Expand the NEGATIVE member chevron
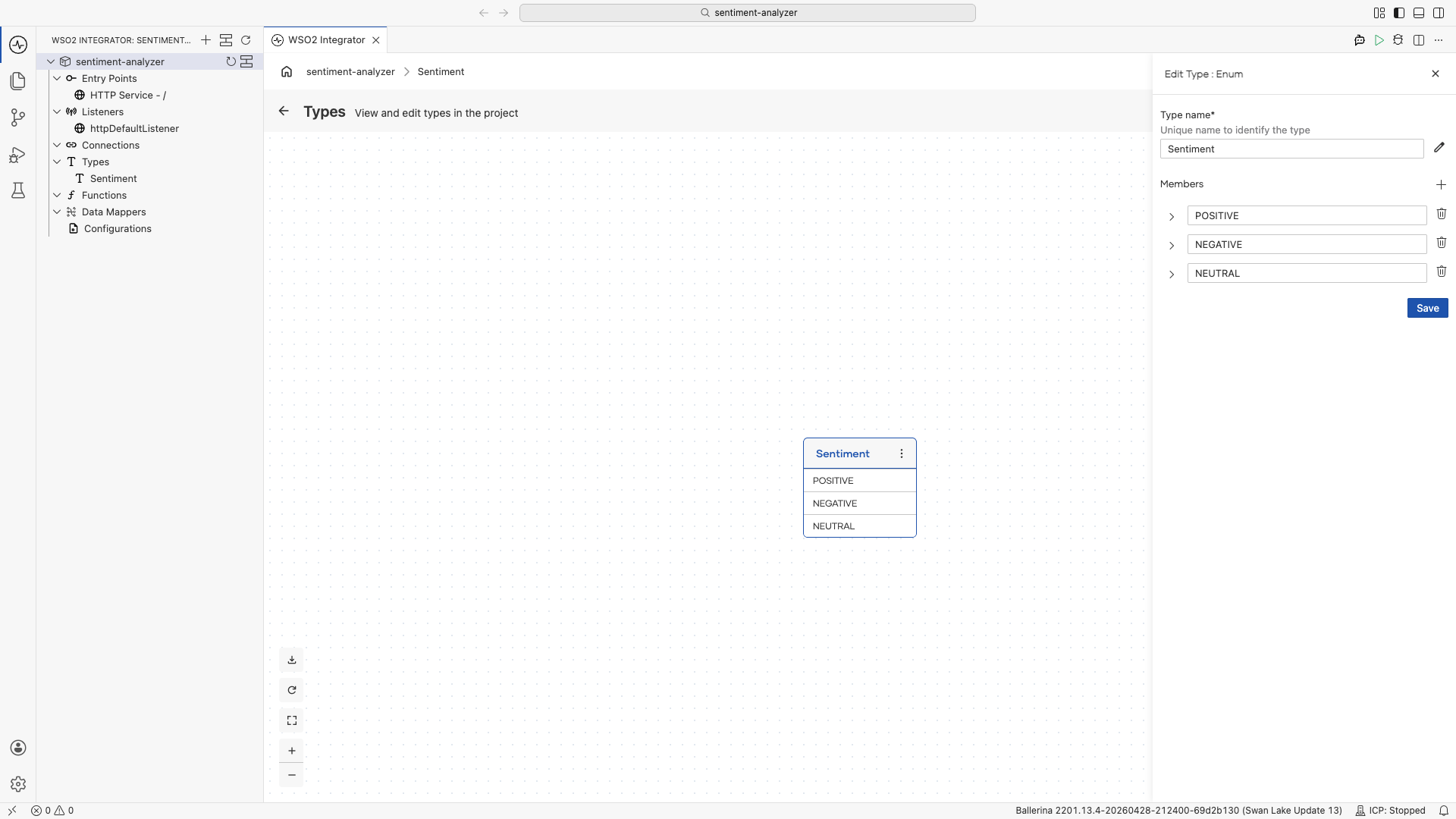1456x819 pixels. click(1172, 246)
